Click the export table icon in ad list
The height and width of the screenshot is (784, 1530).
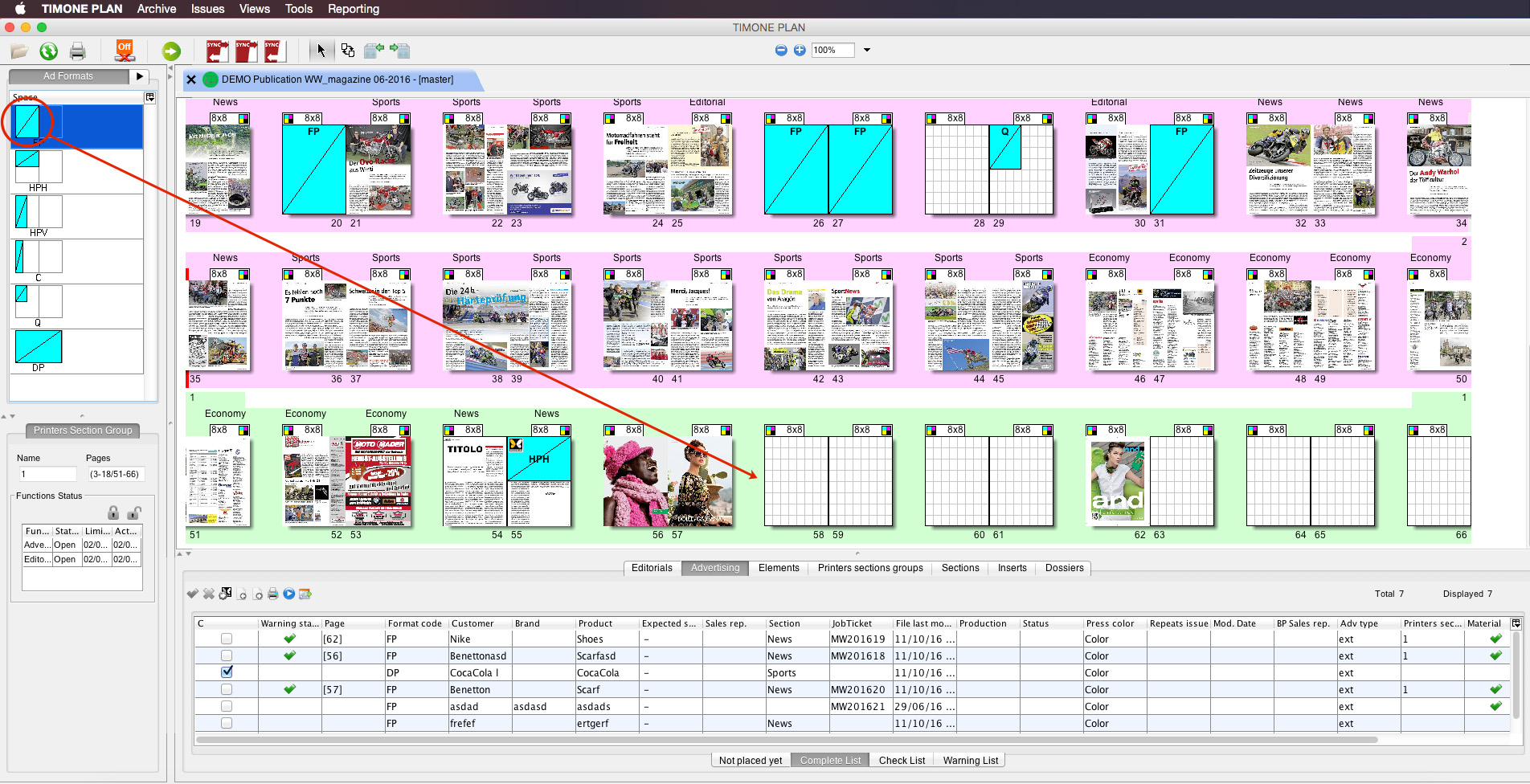tap(305, 594)
